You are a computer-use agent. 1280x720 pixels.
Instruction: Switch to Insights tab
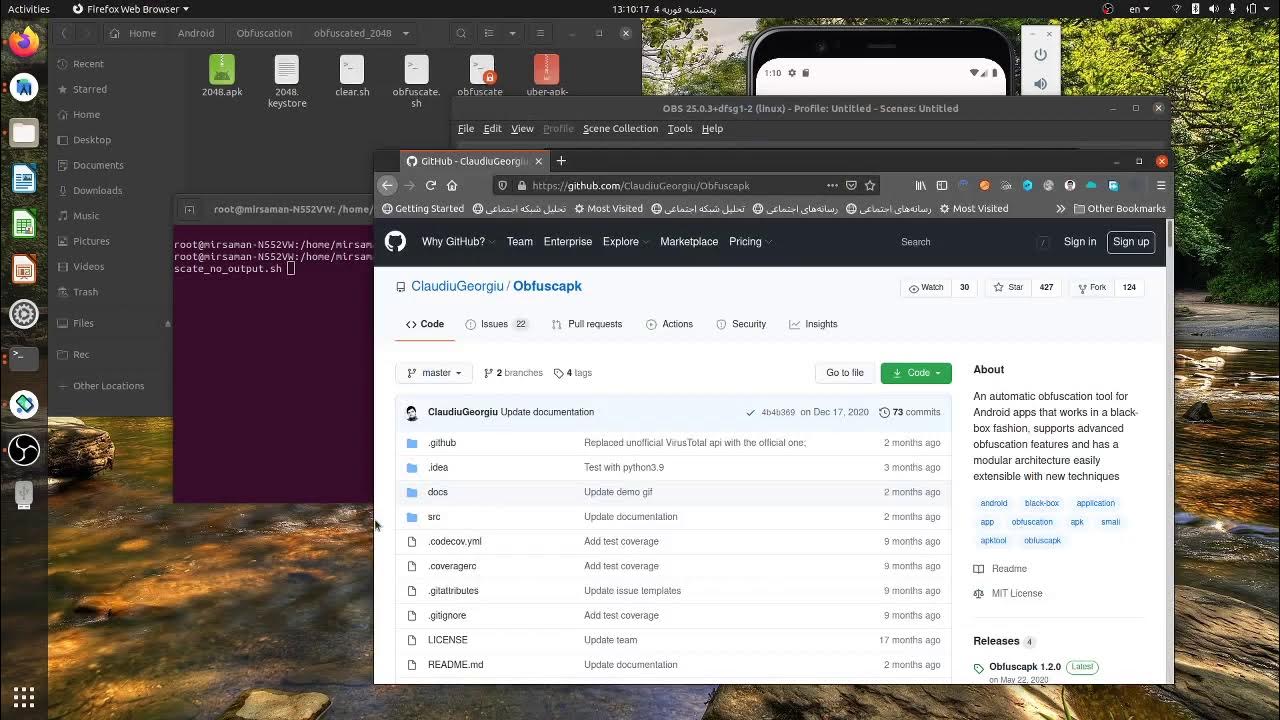pyautogui.click(x=813, y=324)
